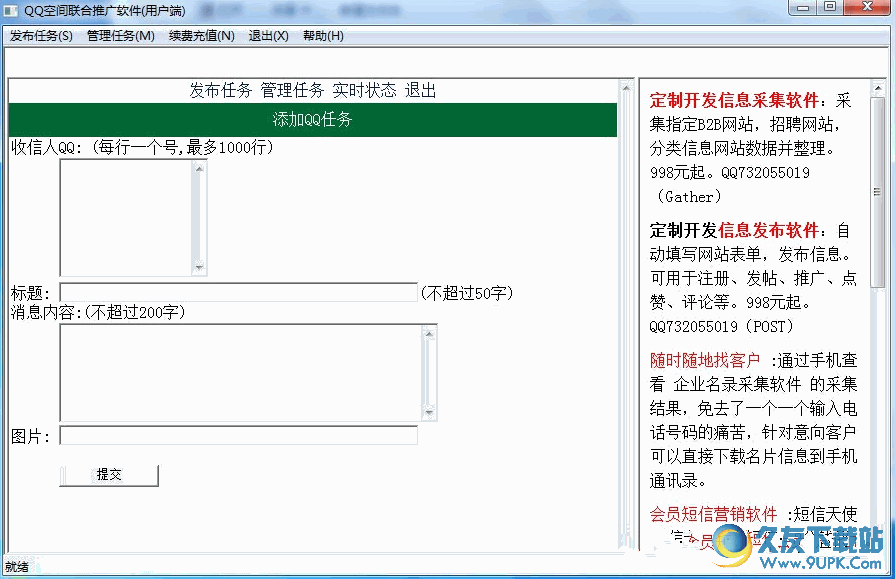895x579 pixels.
Task: Open the 管理任务 page link
Action: [292, 90]
